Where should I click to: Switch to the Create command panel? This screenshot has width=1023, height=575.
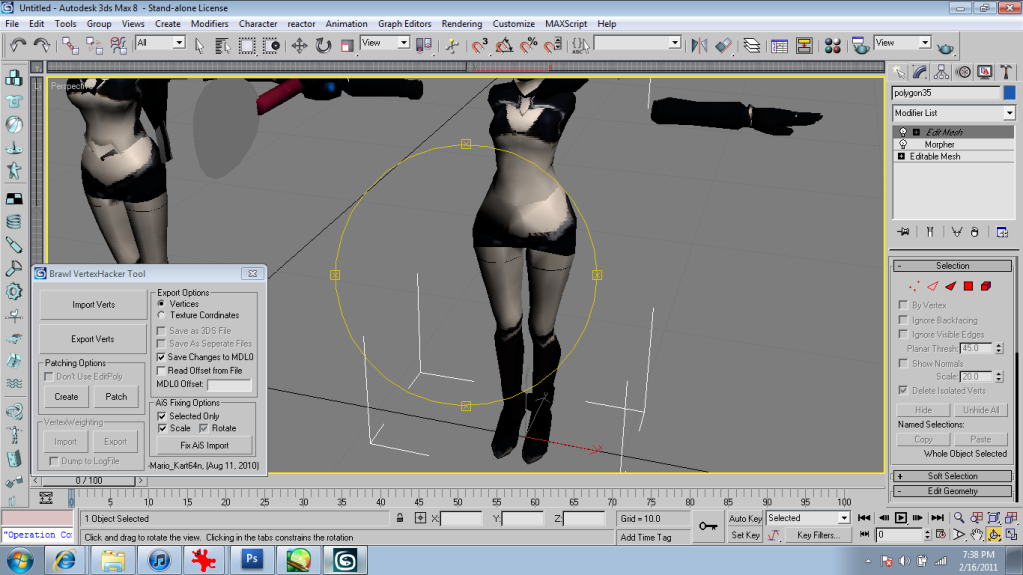coord(899,72)
